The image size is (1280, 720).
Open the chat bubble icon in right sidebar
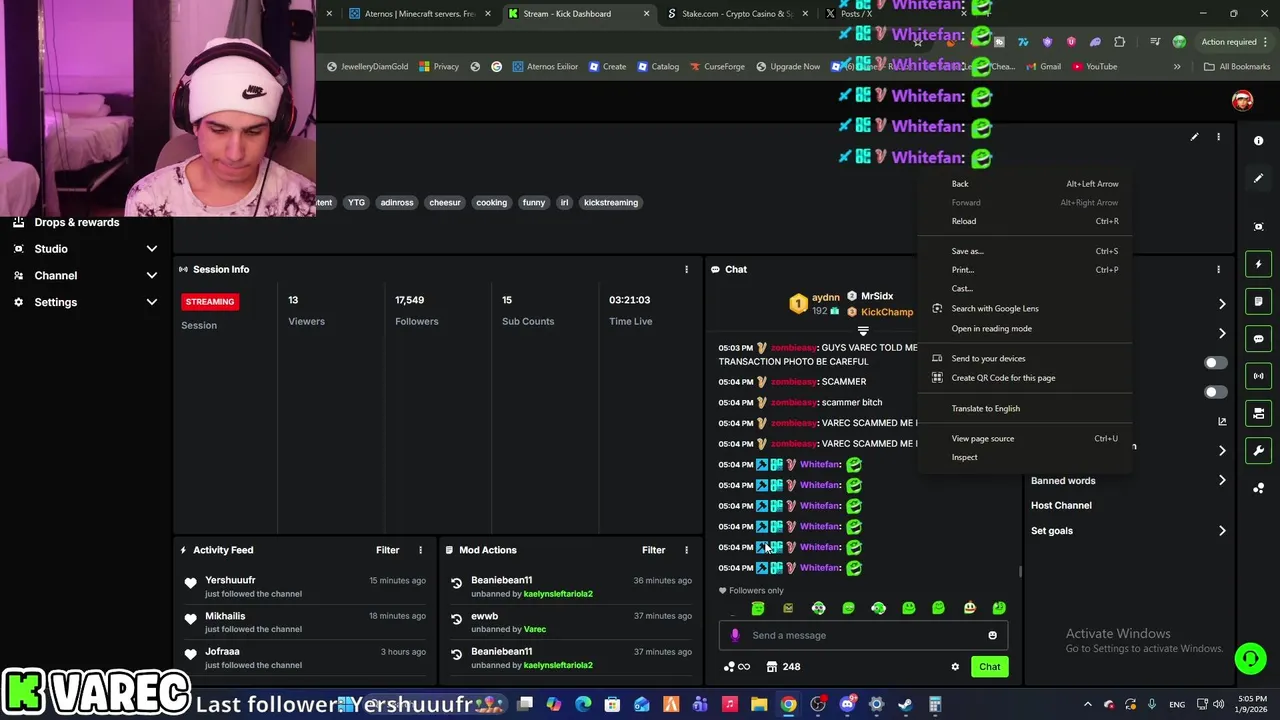[x=1258, y=338]
